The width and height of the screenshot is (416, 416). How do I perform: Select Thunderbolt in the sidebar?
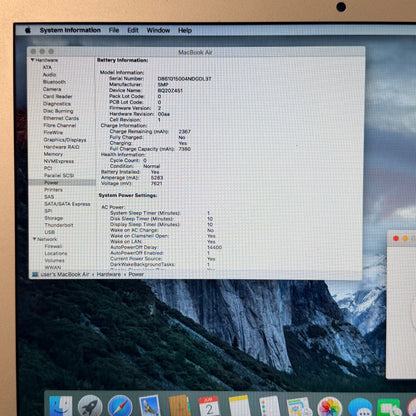point(59,225)
